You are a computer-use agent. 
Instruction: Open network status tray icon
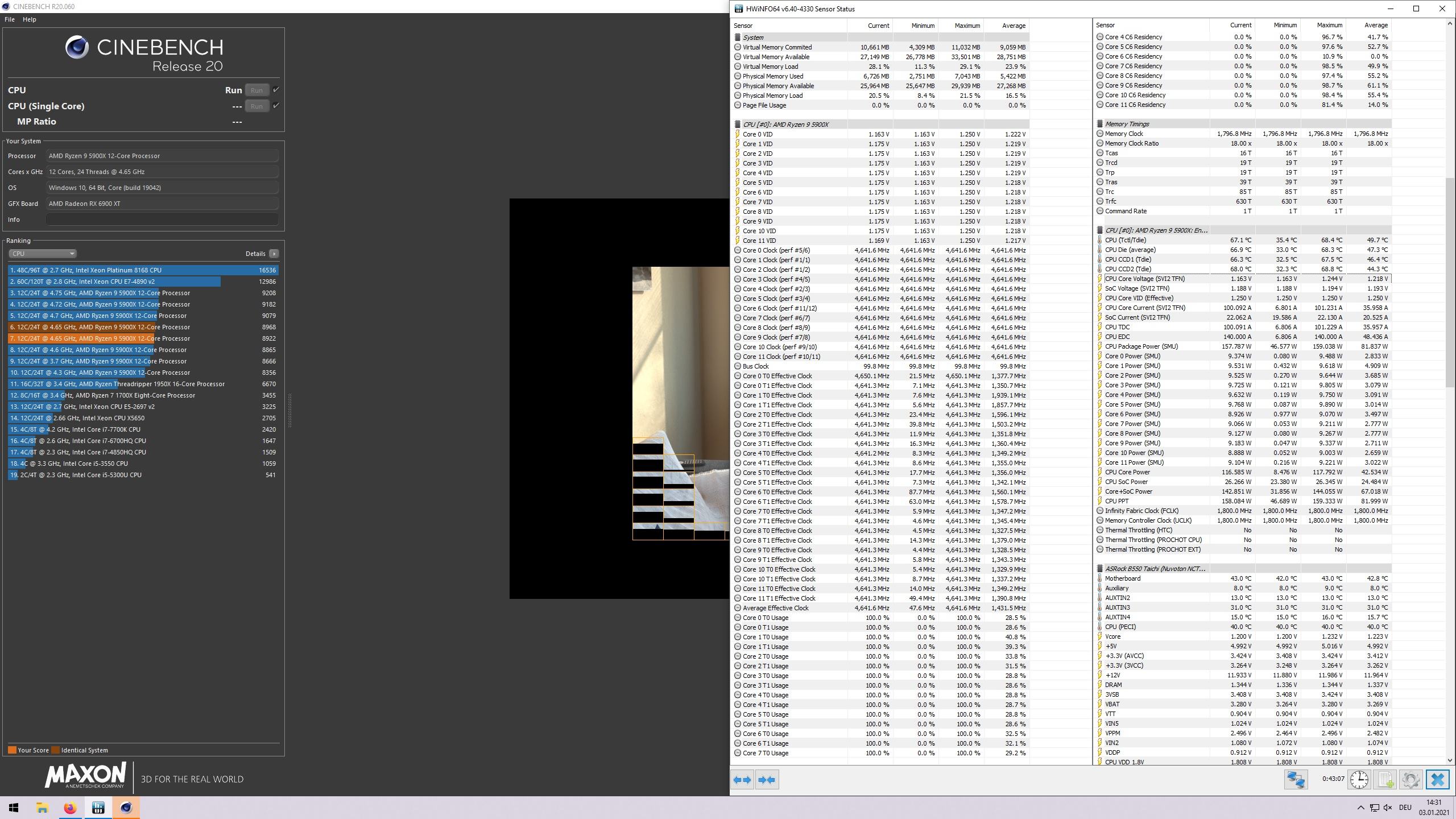1374,808
